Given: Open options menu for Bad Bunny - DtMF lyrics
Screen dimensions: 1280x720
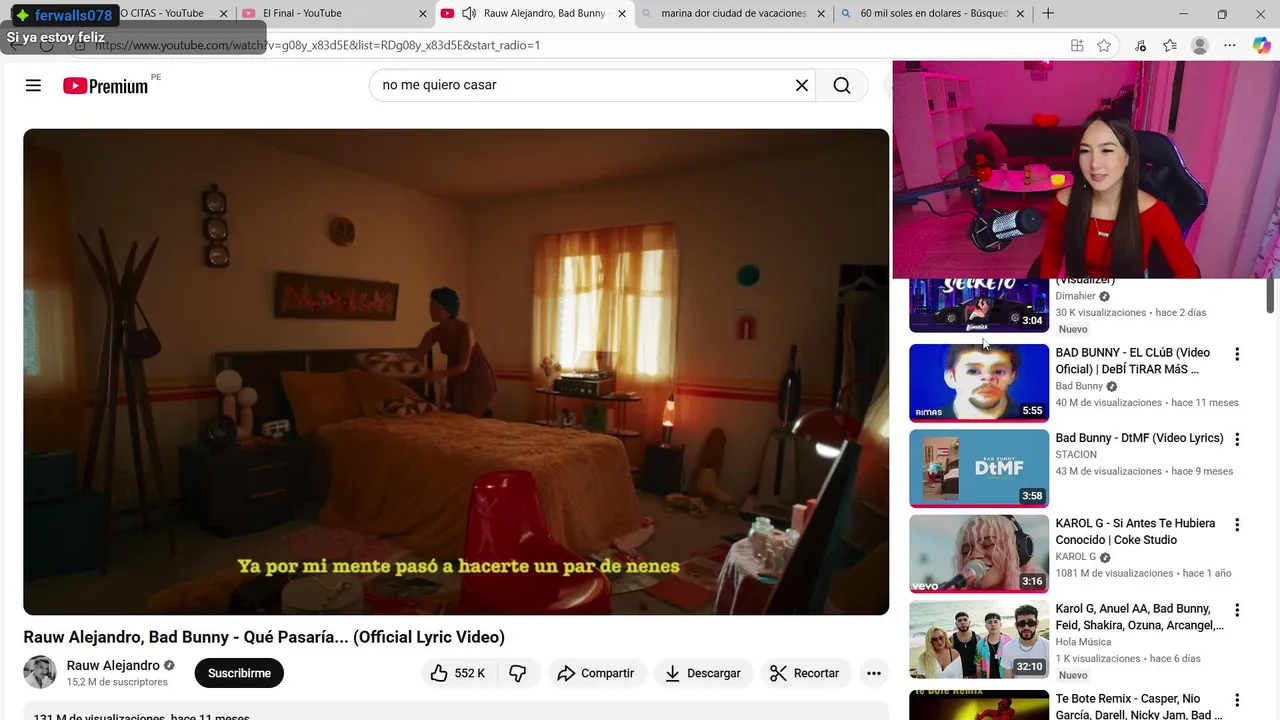Looking at the screenshot, I should (x=1237, y=439).
